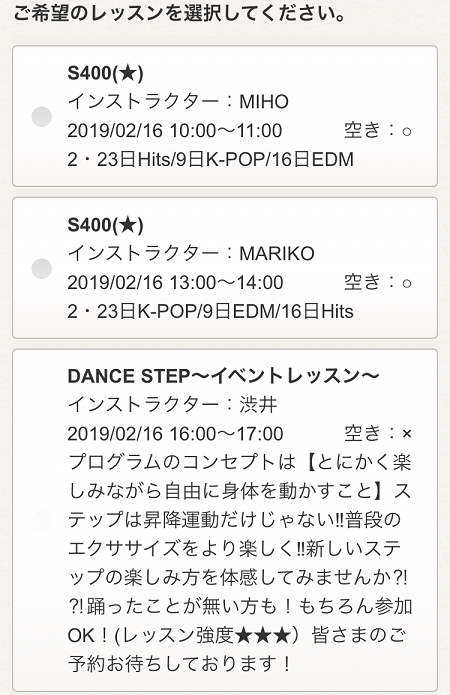This screenshot has height=695, width=450.
Task: Click the 空き：○ availability mark for MIHO's lesson
Action: pos(378,130)
